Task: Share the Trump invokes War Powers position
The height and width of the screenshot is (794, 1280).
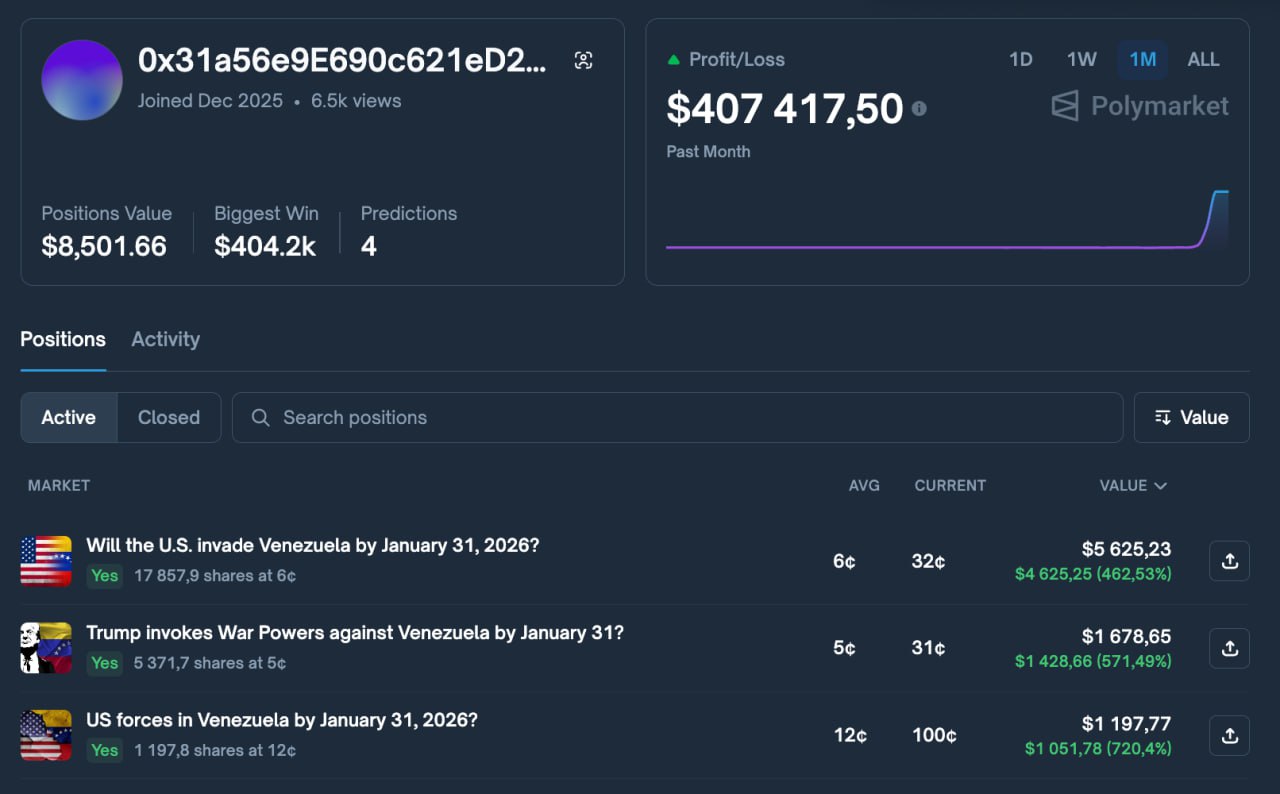Action: 1229,648
